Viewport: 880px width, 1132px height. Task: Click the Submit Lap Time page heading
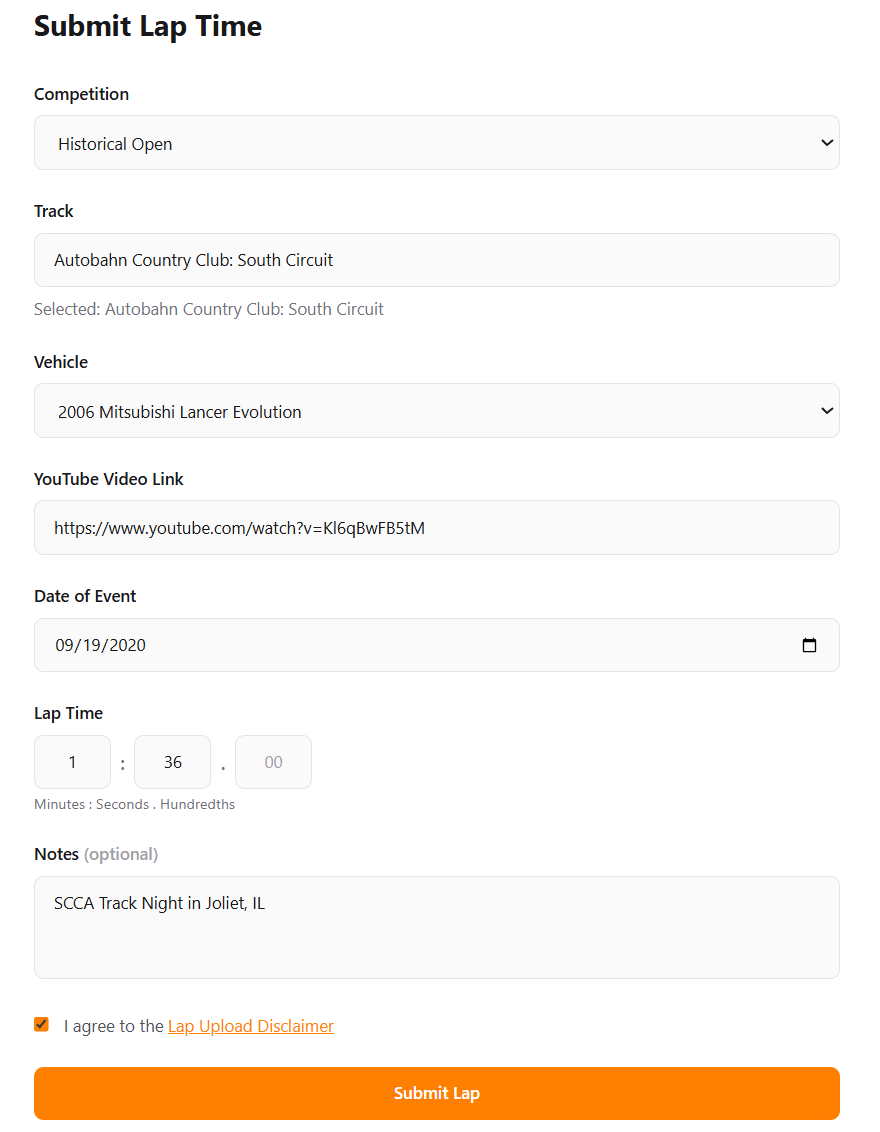click(x=148, y=26)
